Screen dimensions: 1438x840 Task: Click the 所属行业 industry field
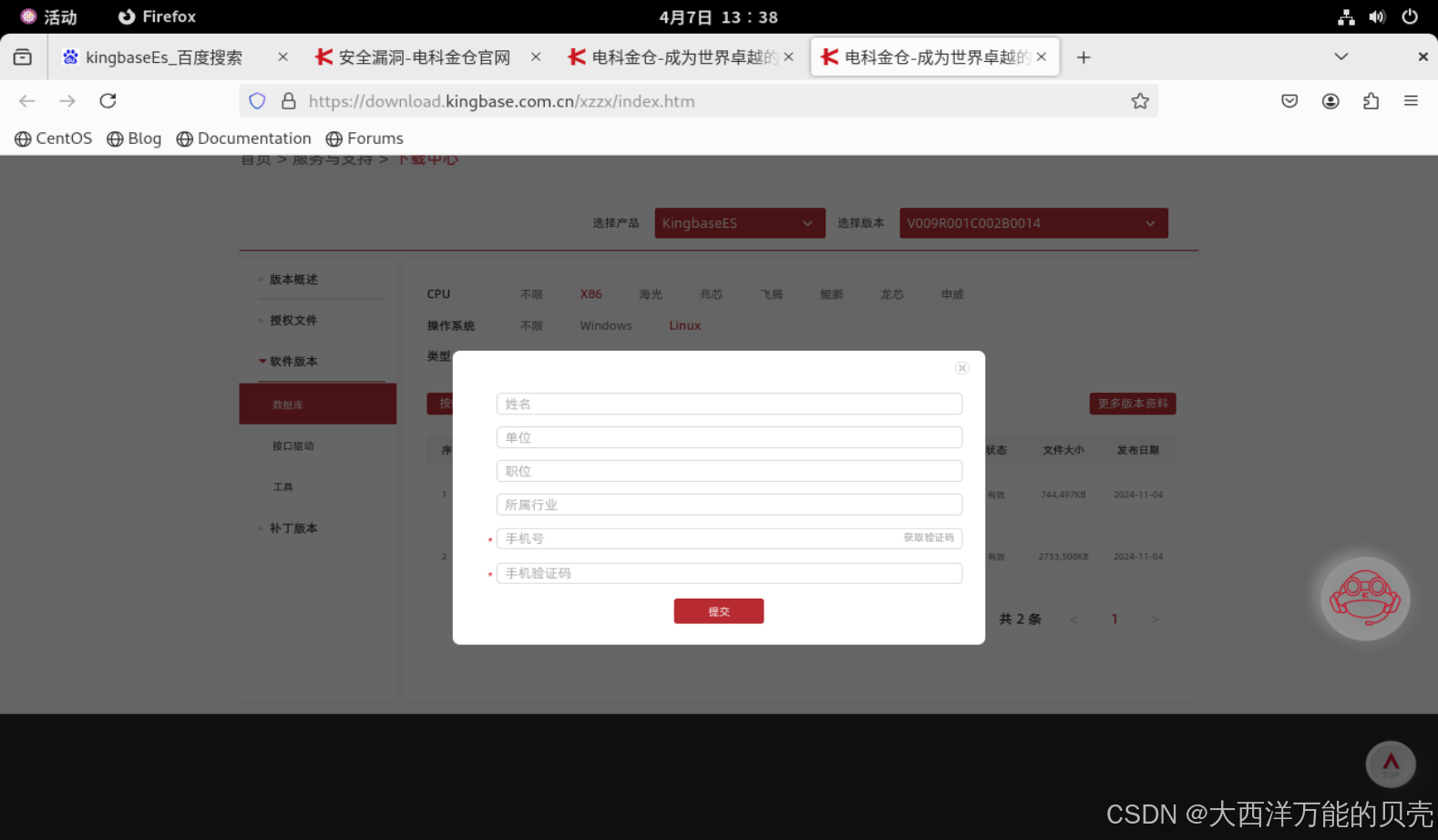coord(729,505)
